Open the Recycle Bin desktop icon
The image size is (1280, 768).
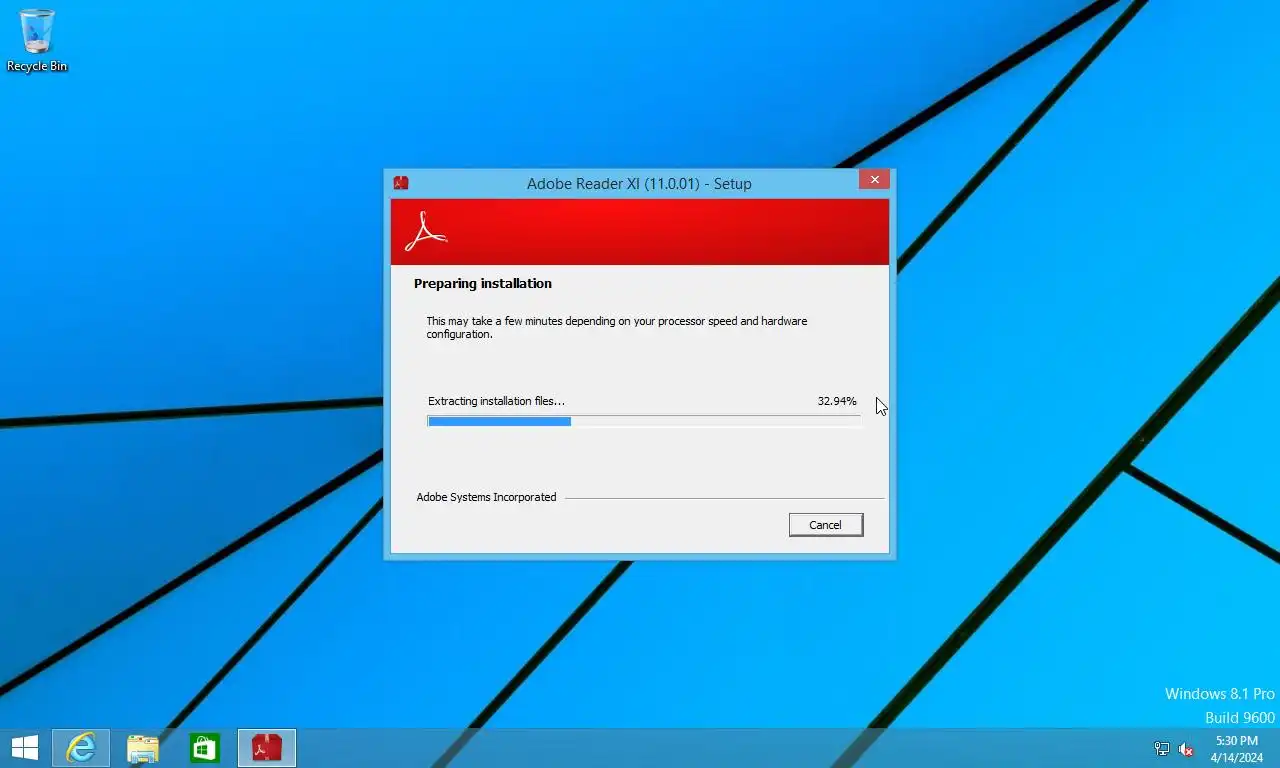(x=37, y=40)
